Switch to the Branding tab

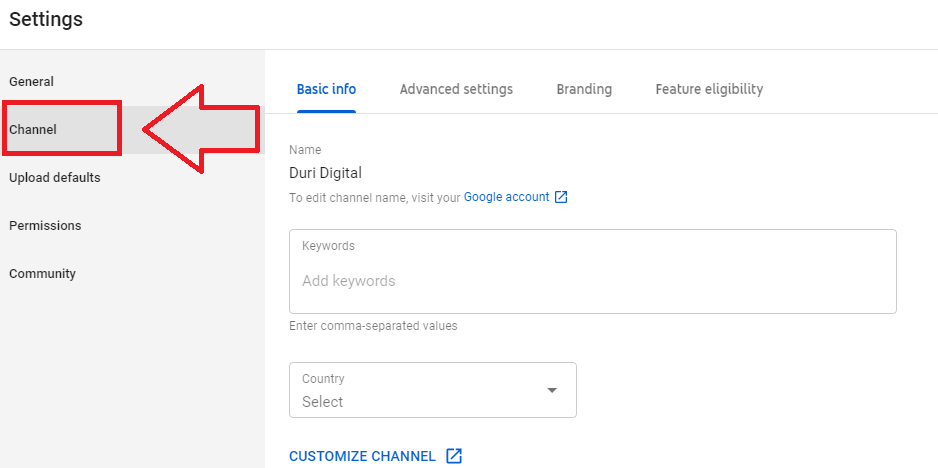[584, 89]
